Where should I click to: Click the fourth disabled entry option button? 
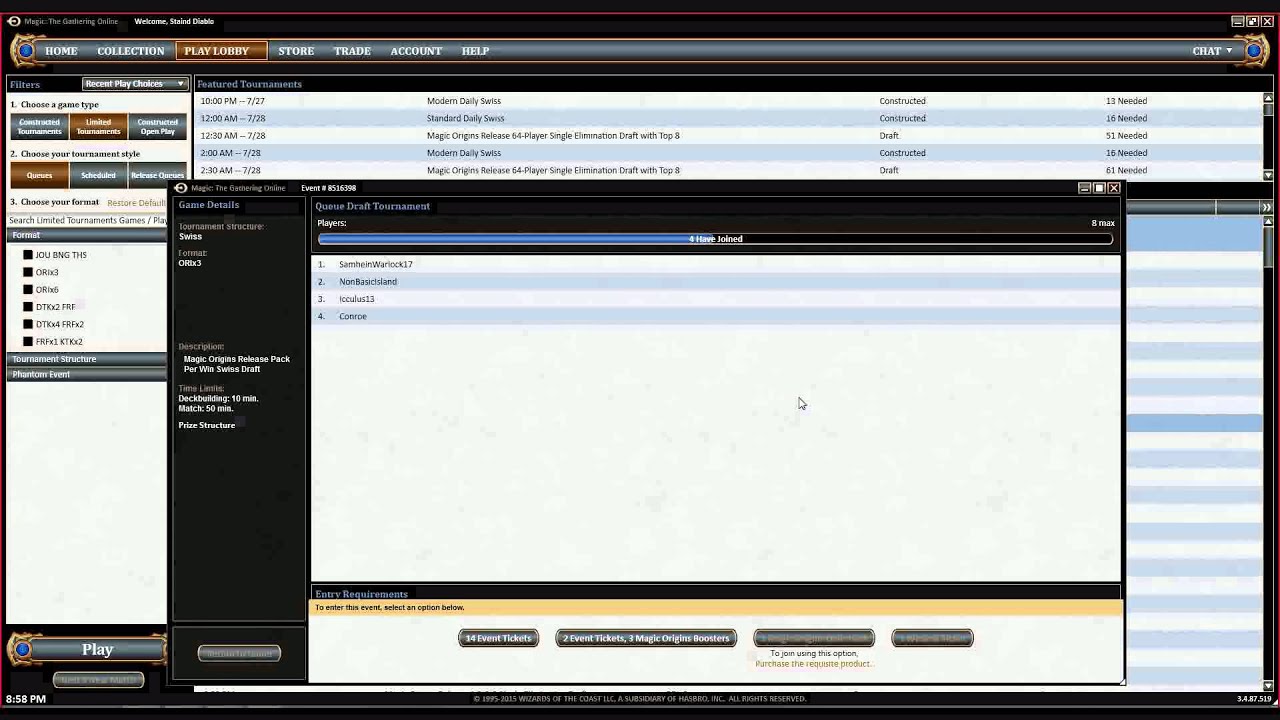pyautogui.click(x=932, y=638)
